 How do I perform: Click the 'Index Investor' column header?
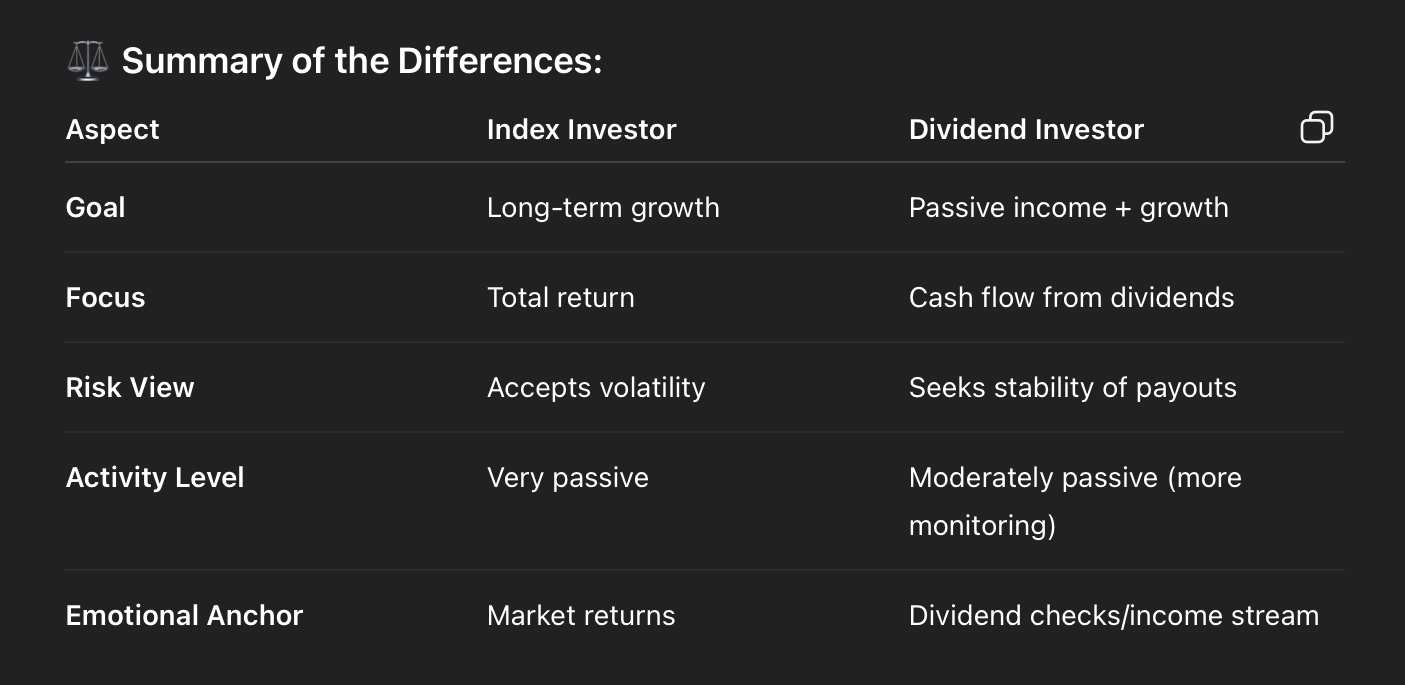click(x=581, y=130)
